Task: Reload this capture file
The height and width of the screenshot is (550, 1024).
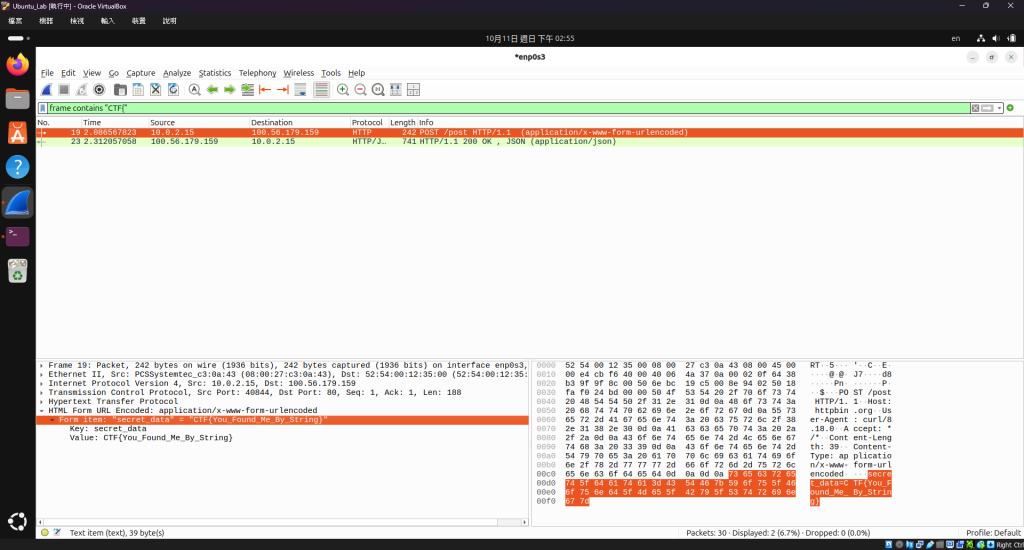Action: coord(173,90)
